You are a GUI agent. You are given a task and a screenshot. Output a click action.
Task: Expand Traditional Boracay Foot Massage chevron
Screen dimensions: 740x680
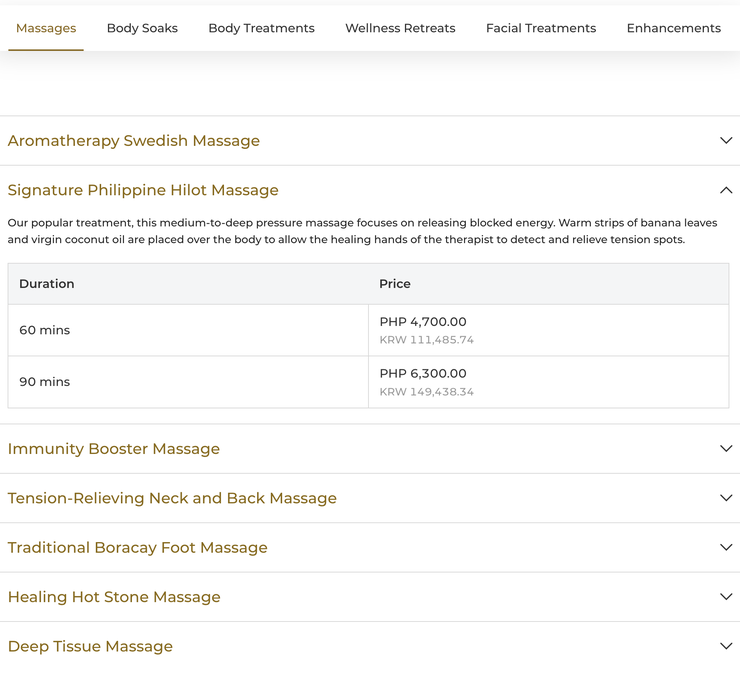(726, 547)
